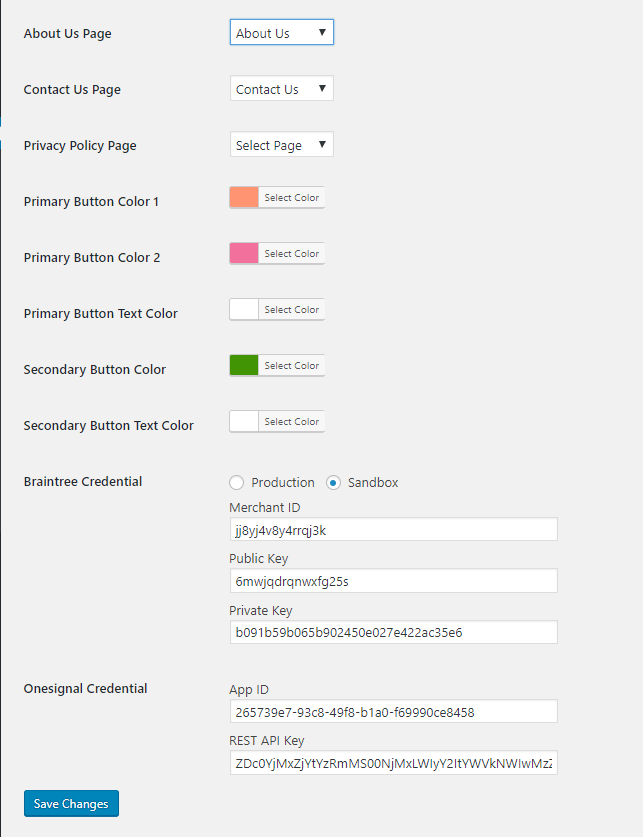Select the Sandbox credential option
The height and width of the screenshot is (837, 643).
click(x=334, y=483)
